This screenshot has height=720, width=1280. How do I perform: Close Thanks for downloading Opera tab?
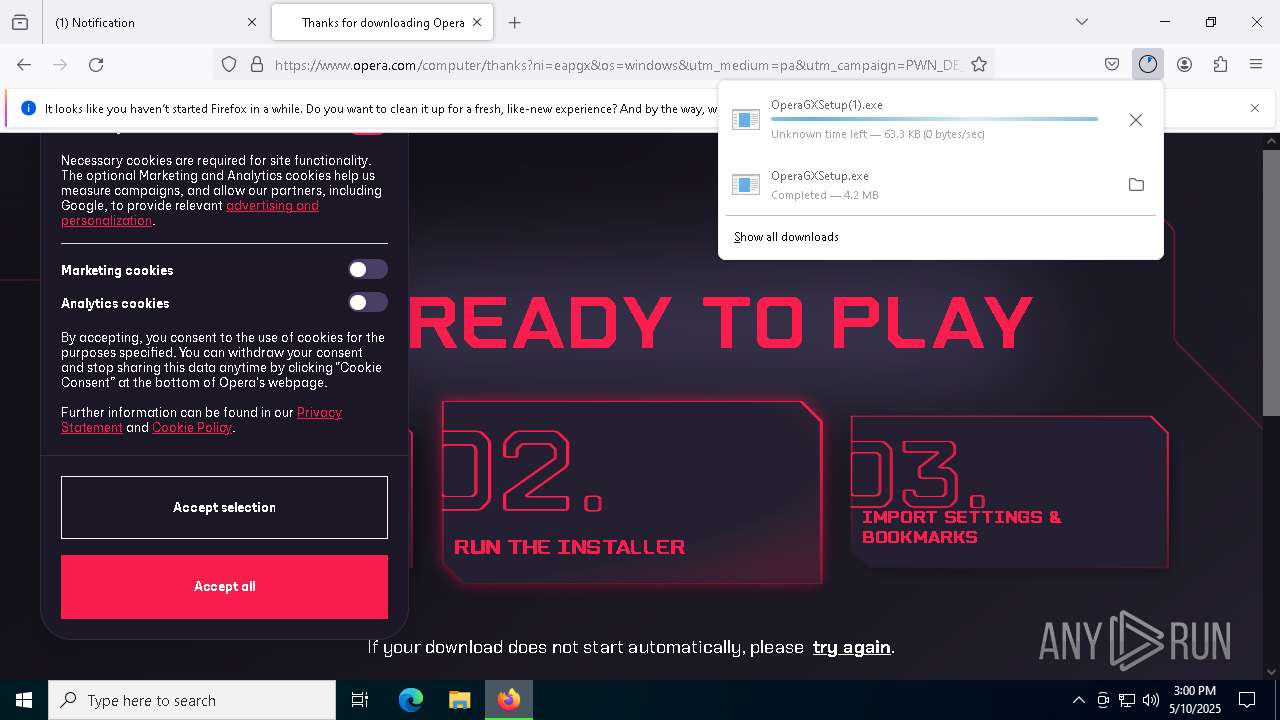[x=477, y=22]
